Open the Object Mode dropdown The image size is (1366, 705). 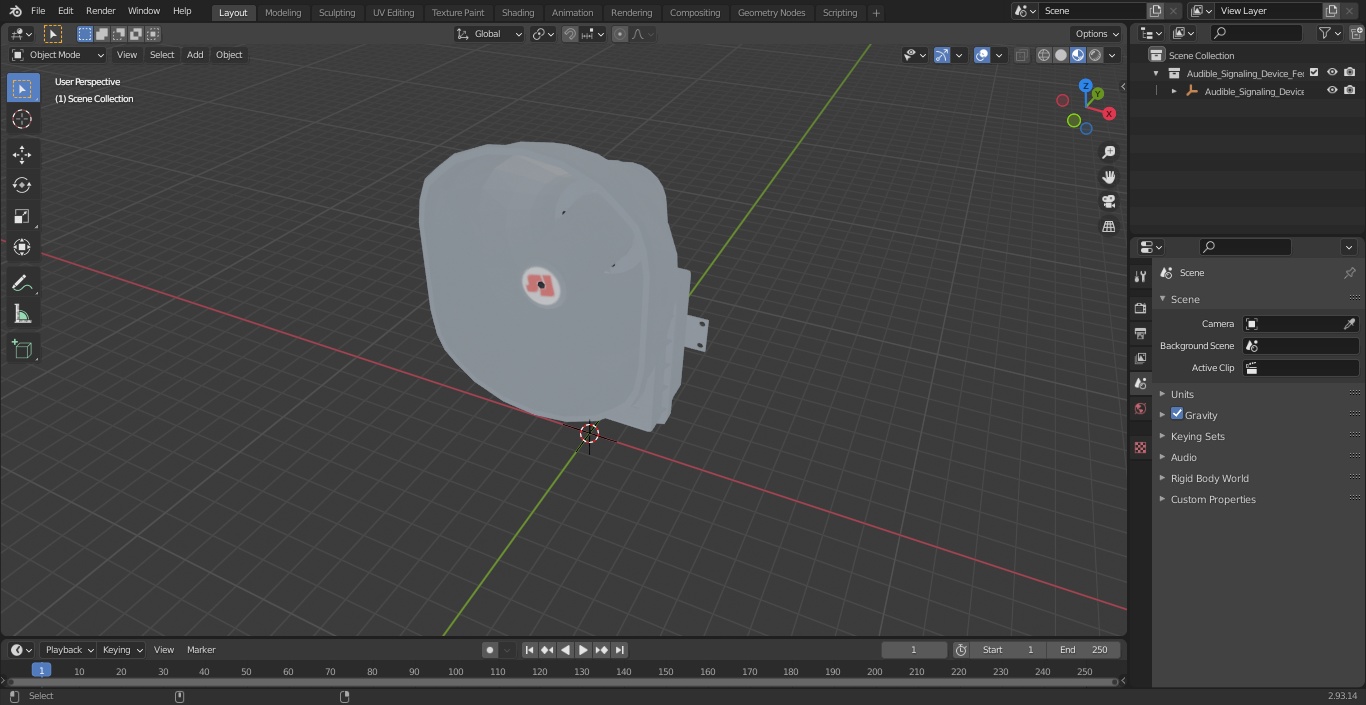58,55
